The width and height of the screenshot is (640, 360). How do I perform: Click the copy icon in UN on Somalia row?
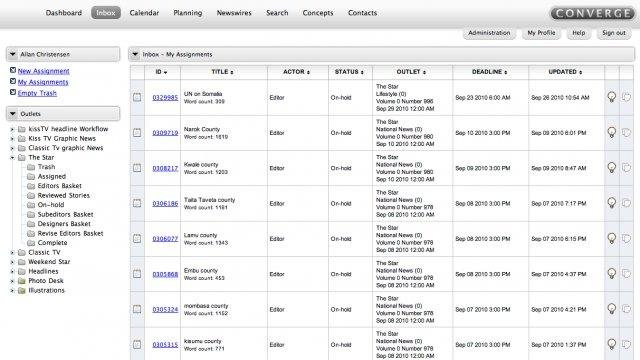(x=626, y=97)
